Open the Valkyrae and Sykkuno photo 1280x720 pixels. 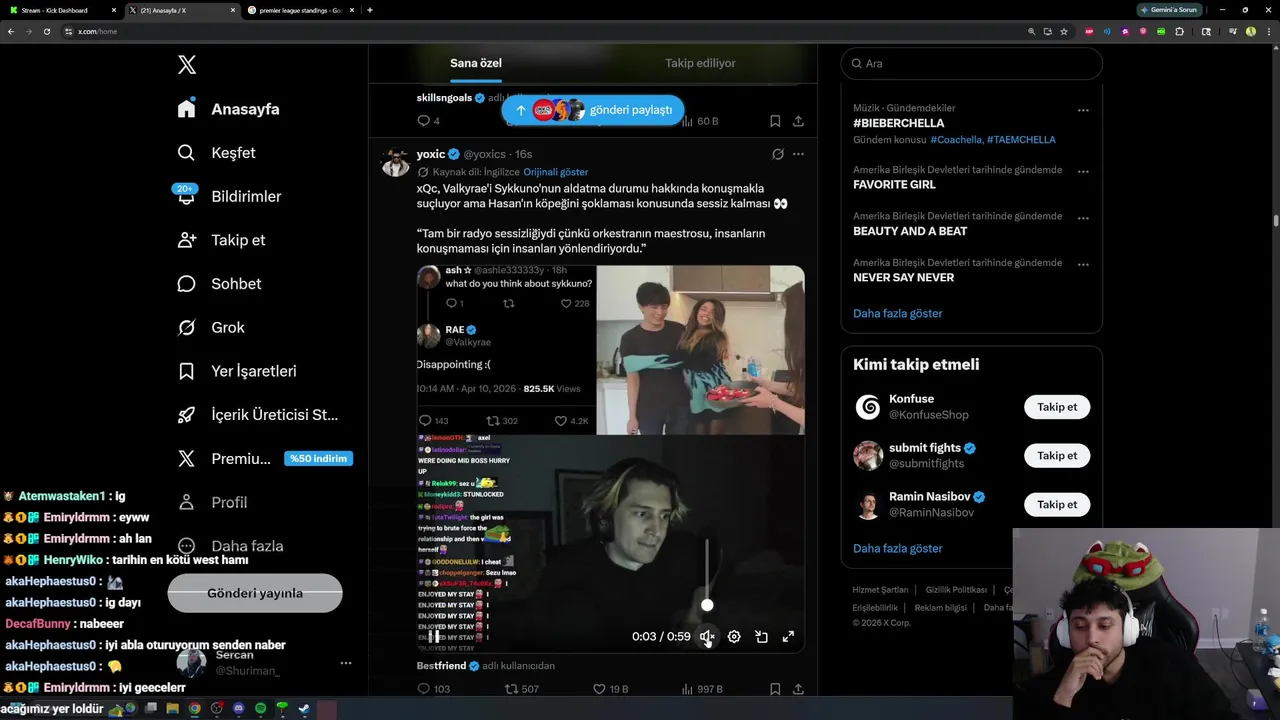tap(700, 350)
